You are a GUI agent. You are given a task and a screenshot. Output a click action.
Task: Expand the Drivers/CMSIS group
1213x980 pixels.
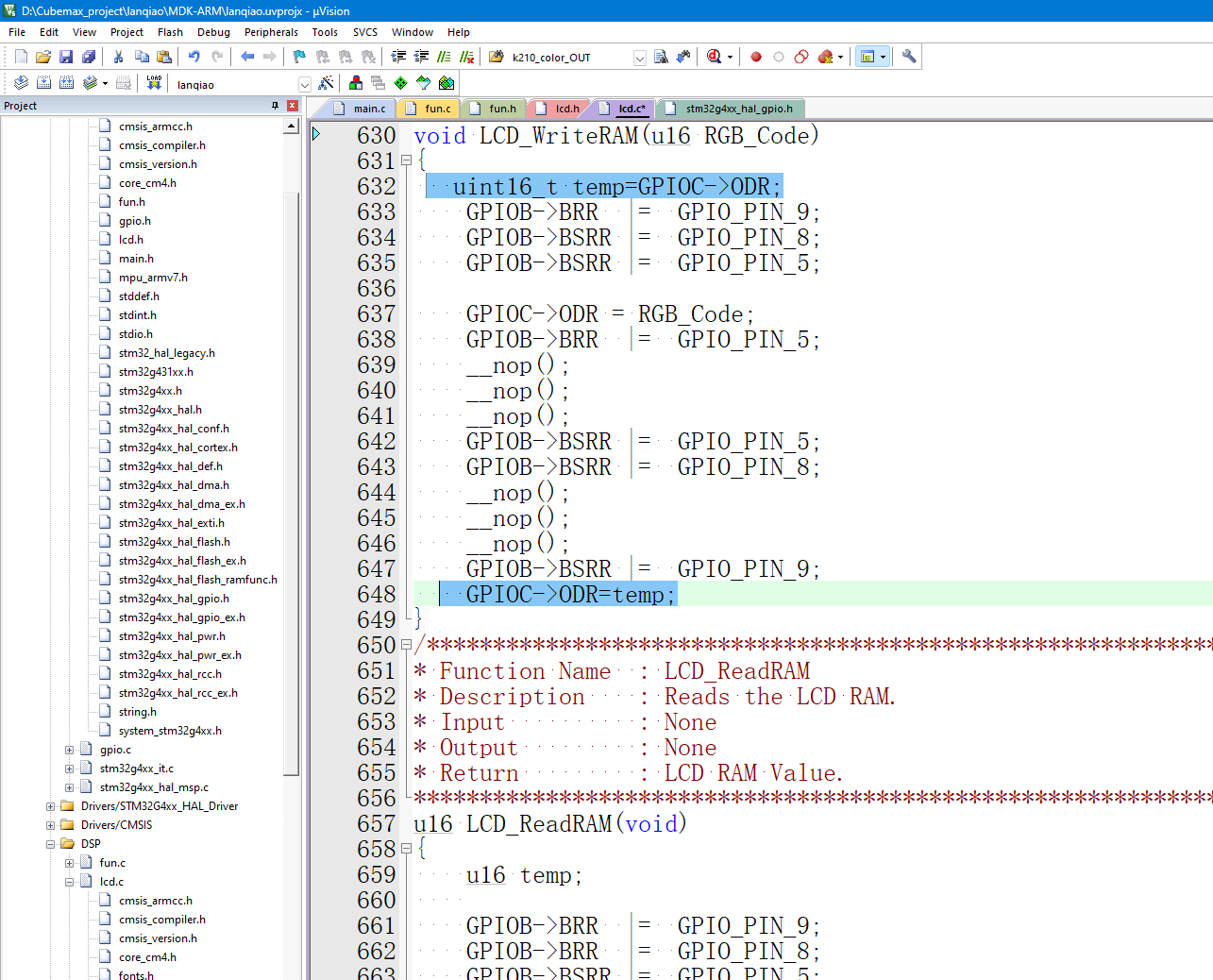pyautogui.click(x=50, y=825)
